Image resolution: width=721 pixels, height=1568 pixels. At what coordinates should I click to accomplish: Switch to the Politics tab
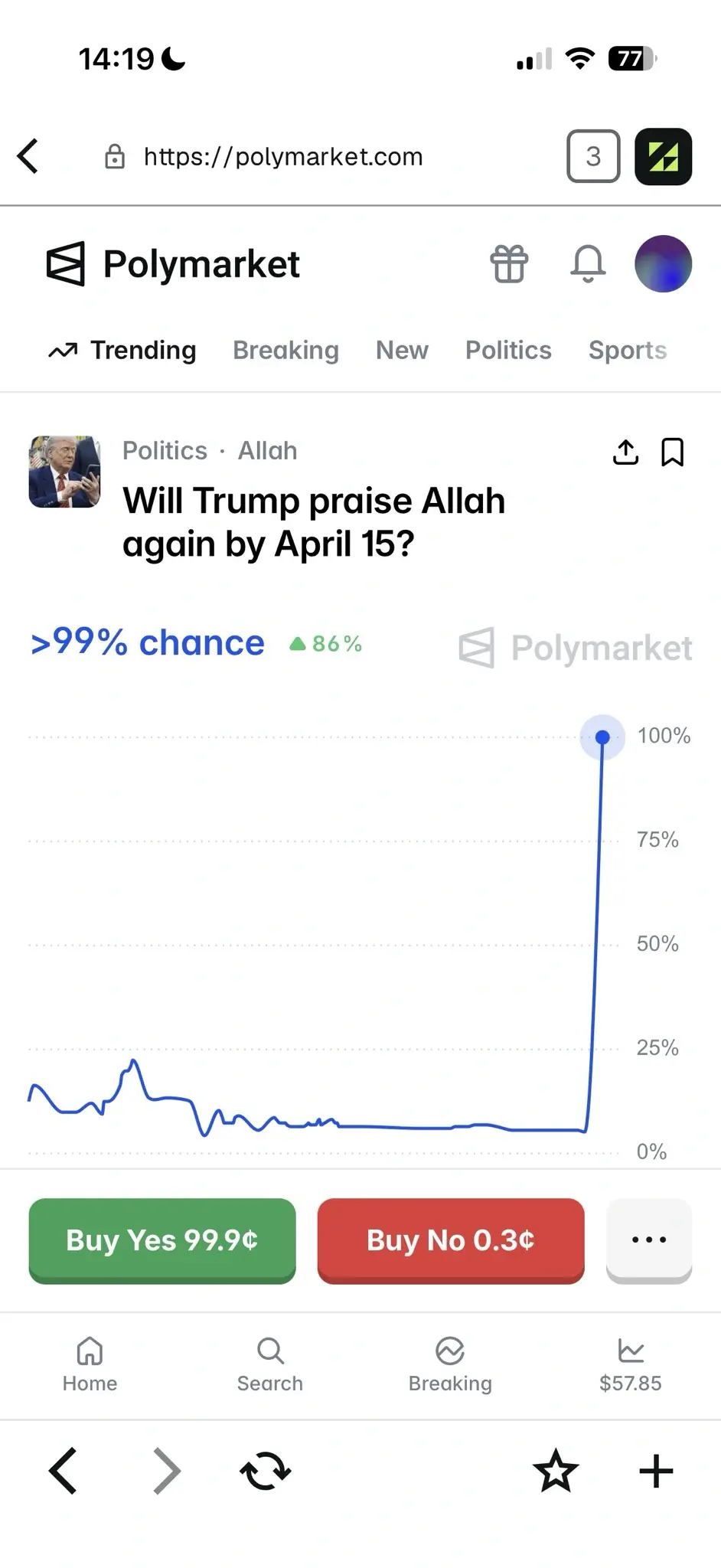[508, 350]
